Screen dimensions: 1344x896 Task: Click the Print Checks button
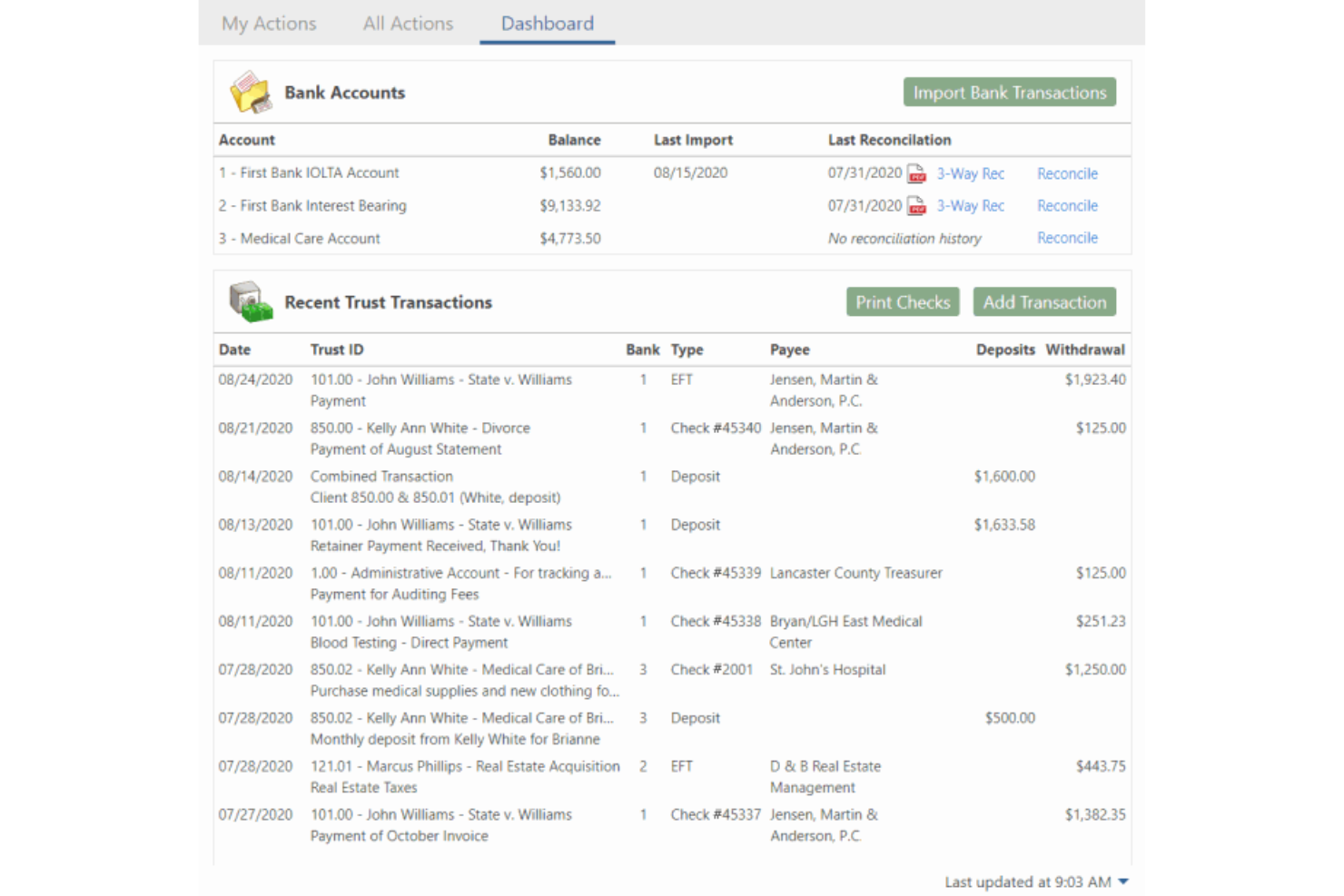click(x=903, y=301)
